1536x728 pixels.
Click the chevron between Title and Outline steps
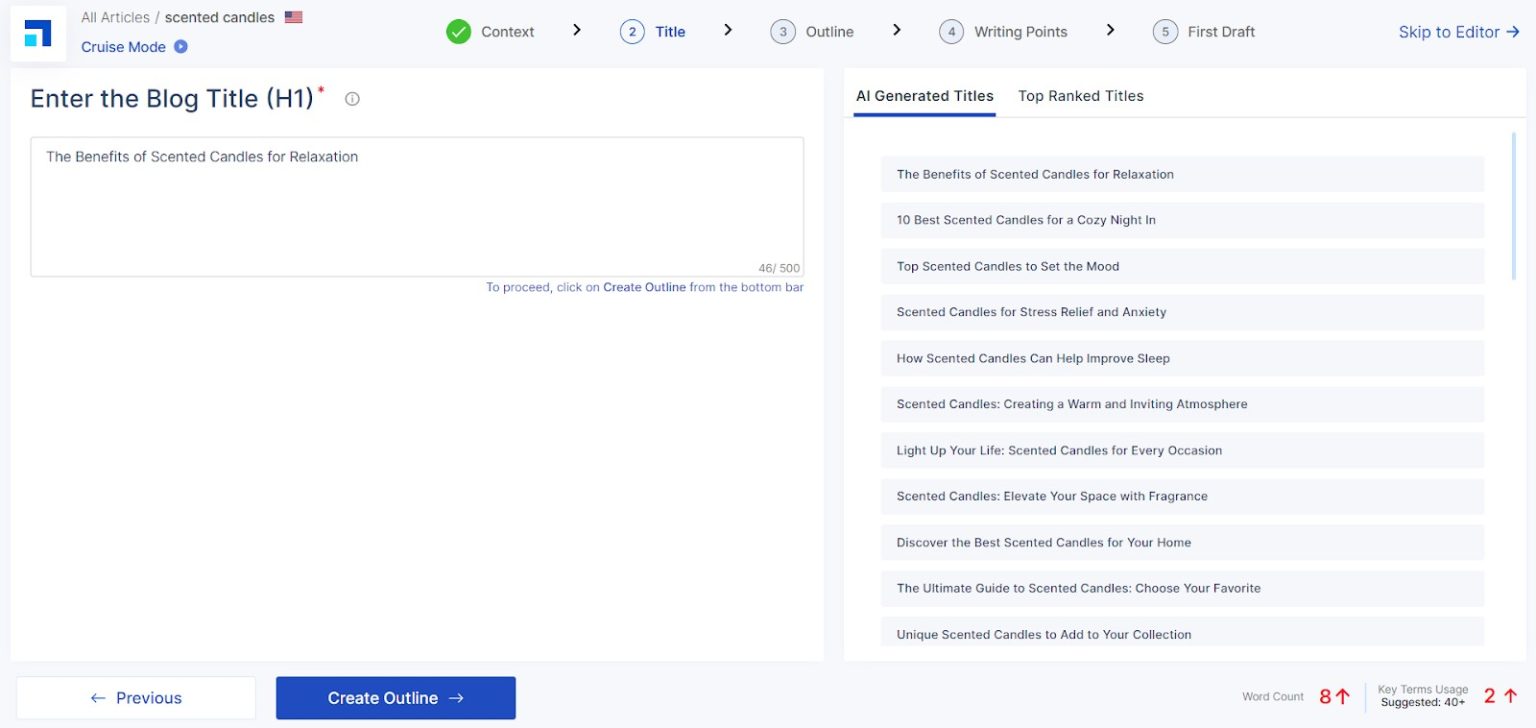point(728,31)
